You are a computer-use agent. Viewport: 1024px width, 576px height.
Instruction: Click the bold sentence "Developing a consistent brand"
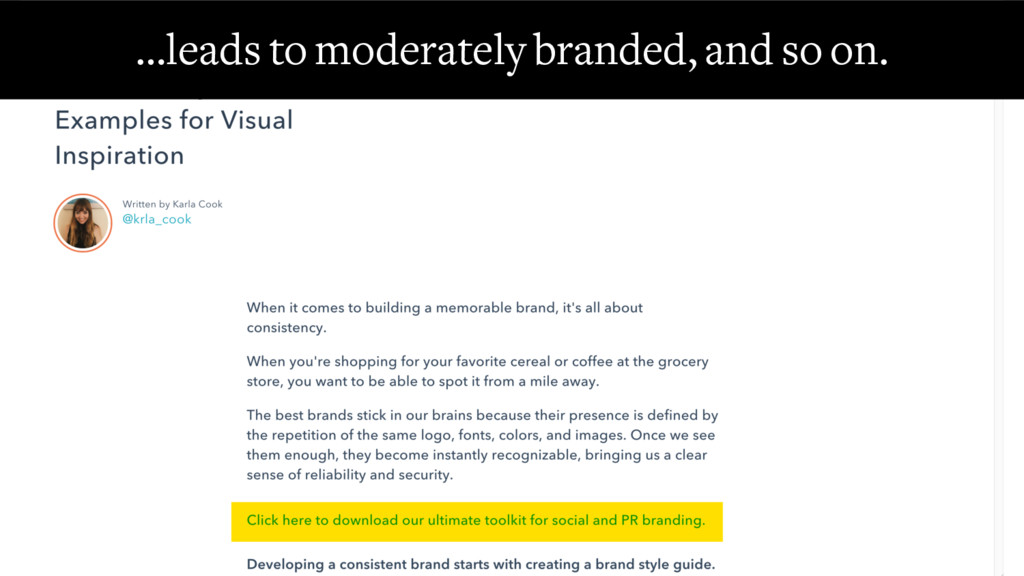pyautogui.click(x=481, y=564)
